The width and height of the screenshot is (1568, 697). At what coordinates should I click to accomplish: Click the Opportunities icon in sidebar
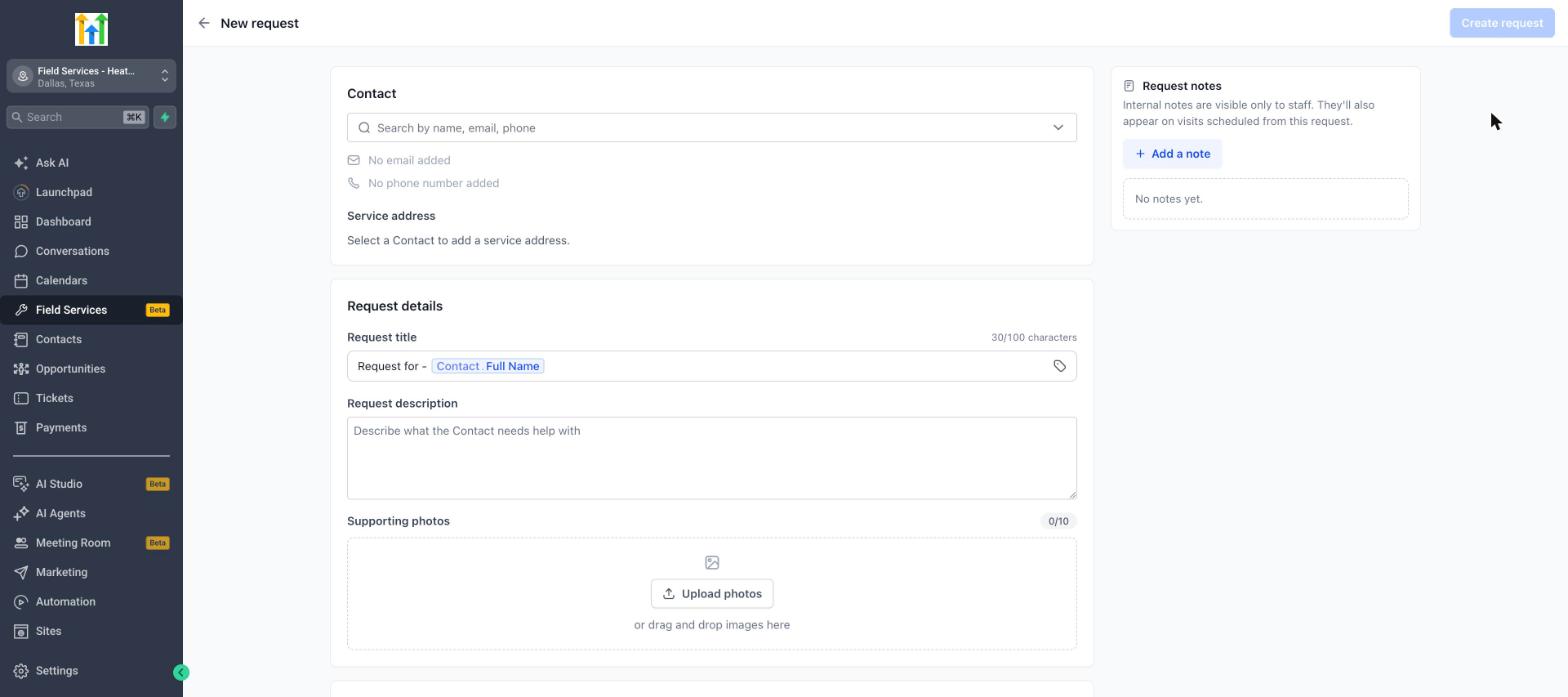pos(21,369)
